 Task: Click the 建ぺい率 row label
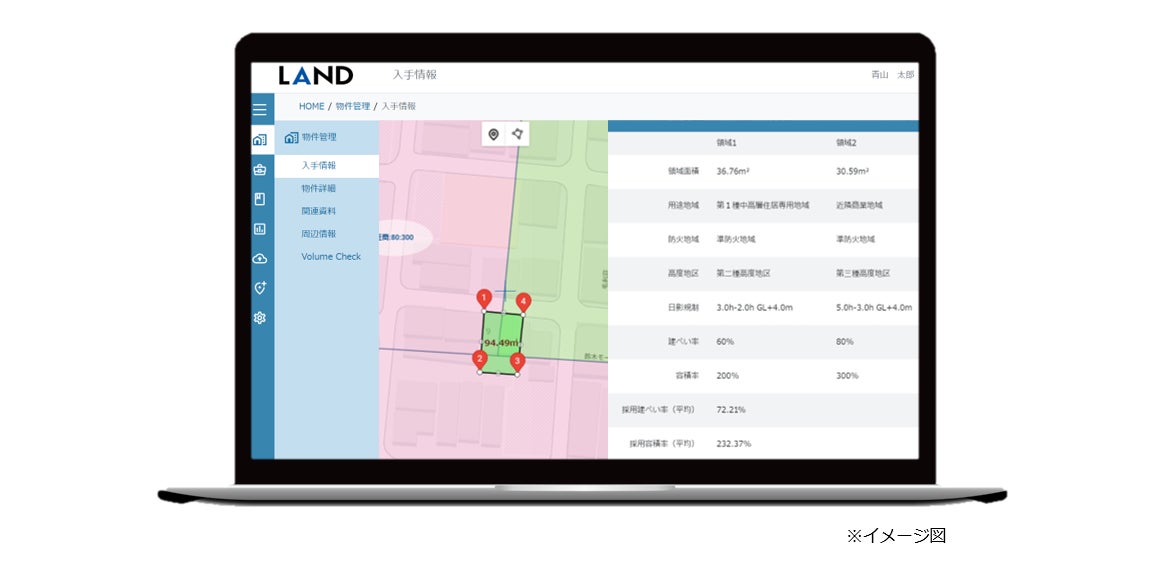(x=683, y=342)
